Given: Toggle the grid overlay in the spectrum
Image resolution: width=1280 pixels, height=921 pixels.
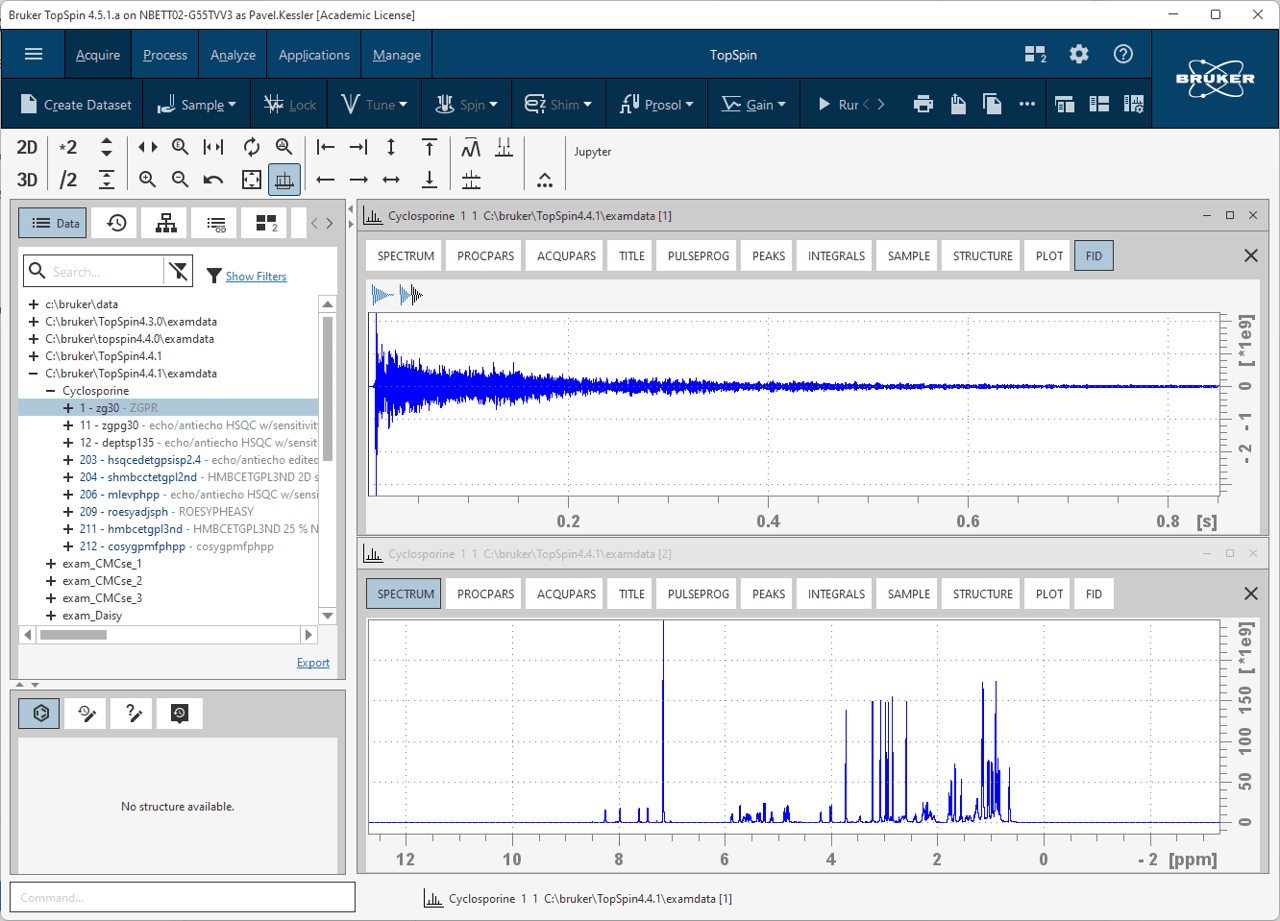Looking at the screenshot, I should click(x=285, y=179).
